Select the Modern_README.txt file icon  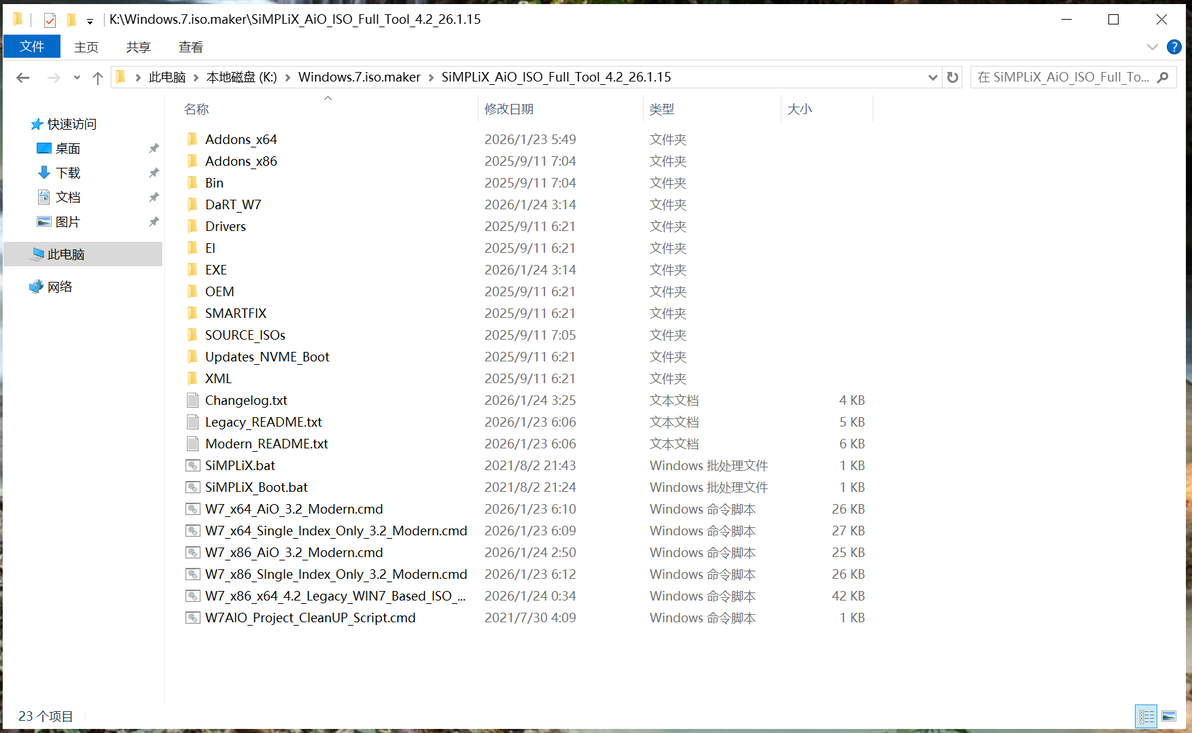[x=192, y=443]
